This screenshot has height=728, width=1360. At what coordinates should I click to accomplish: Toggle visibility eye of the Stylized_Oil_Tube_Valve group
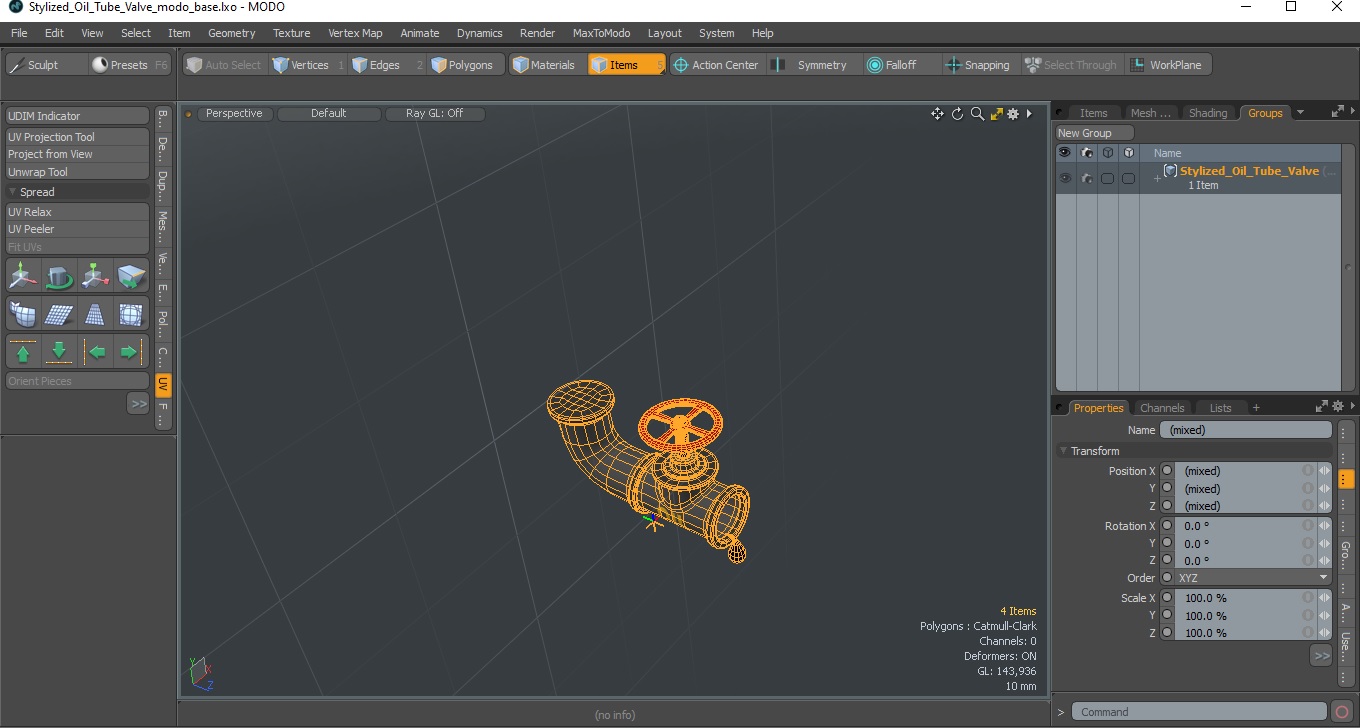(1065, 178)
